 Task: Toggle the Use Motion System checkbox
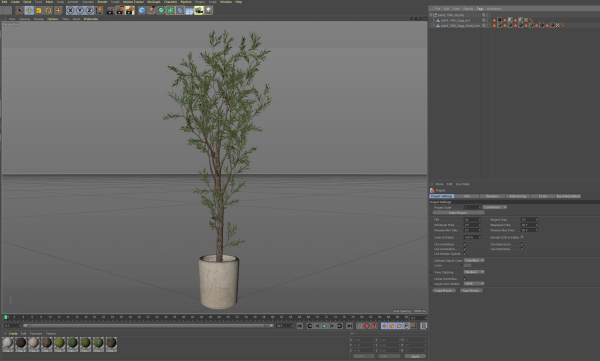tap(465, 254)
